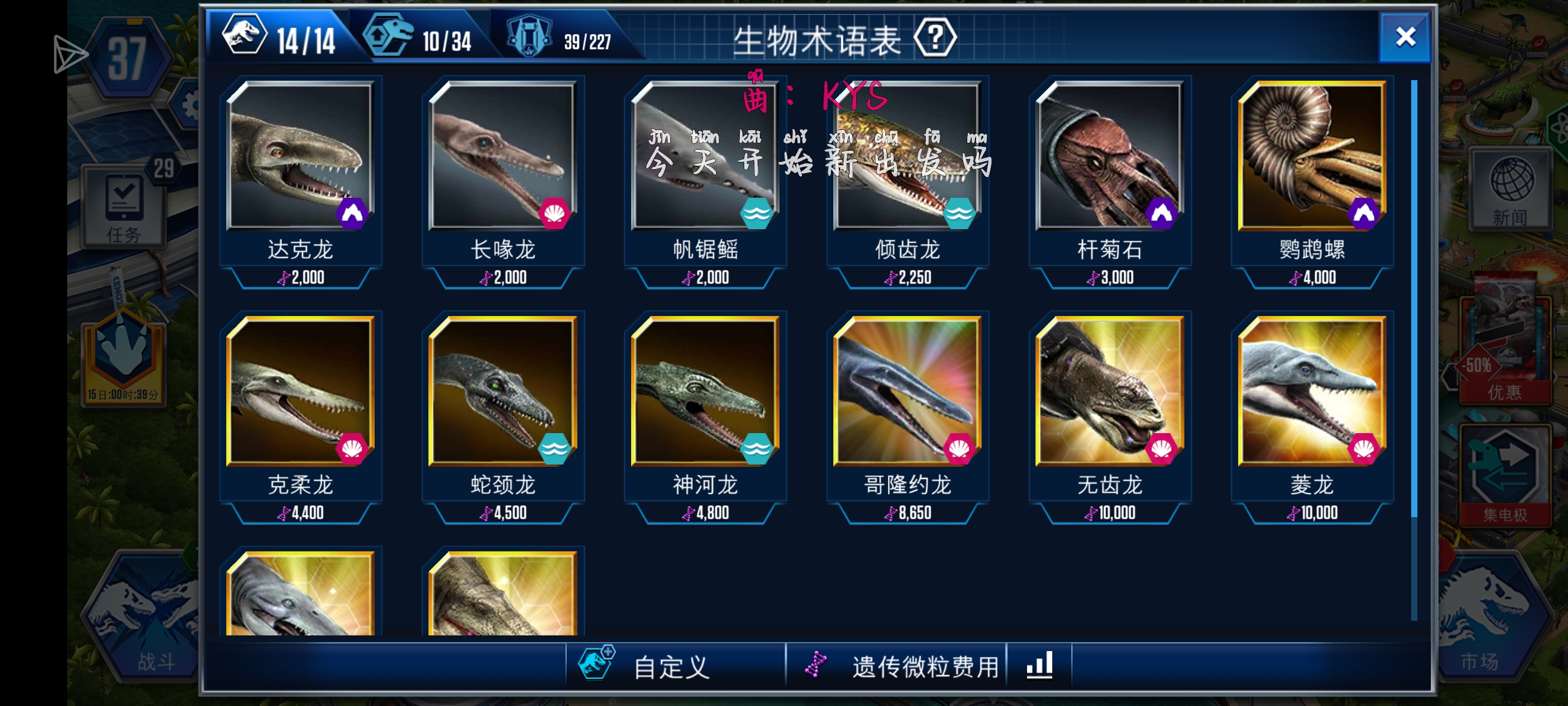Click the bar chart sort icon
The image size is (1568, 706).
click(x=1039, y=665)
